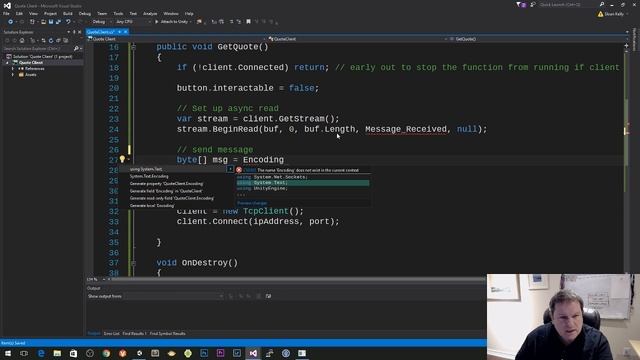The image size is (640, 360).
Task: Open the Debug menu
Action: click(x=84, y=13)
